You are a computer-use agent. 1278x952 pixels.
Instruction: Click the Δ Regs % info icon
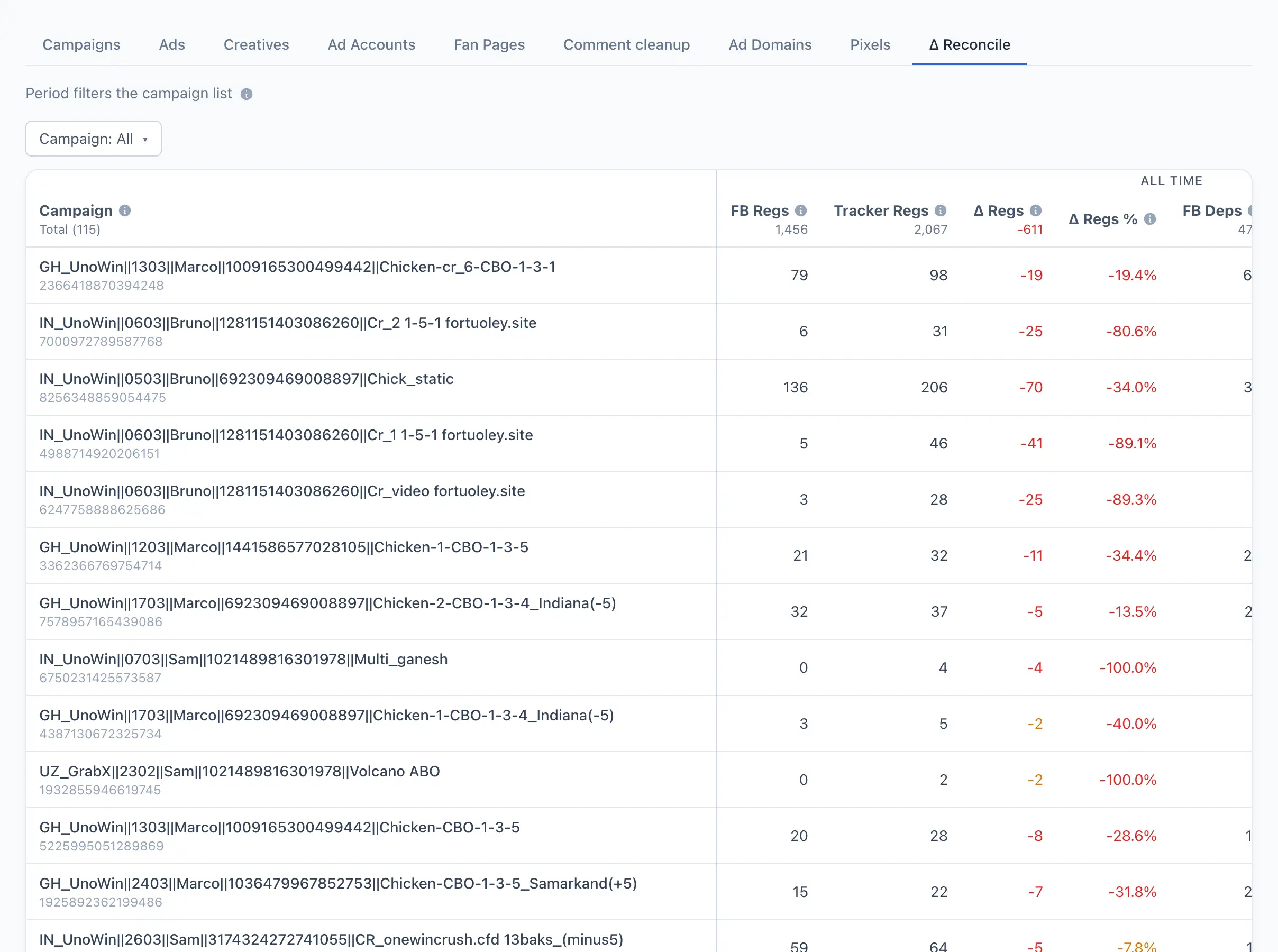pyautogui.click(x=1149, y=219)
